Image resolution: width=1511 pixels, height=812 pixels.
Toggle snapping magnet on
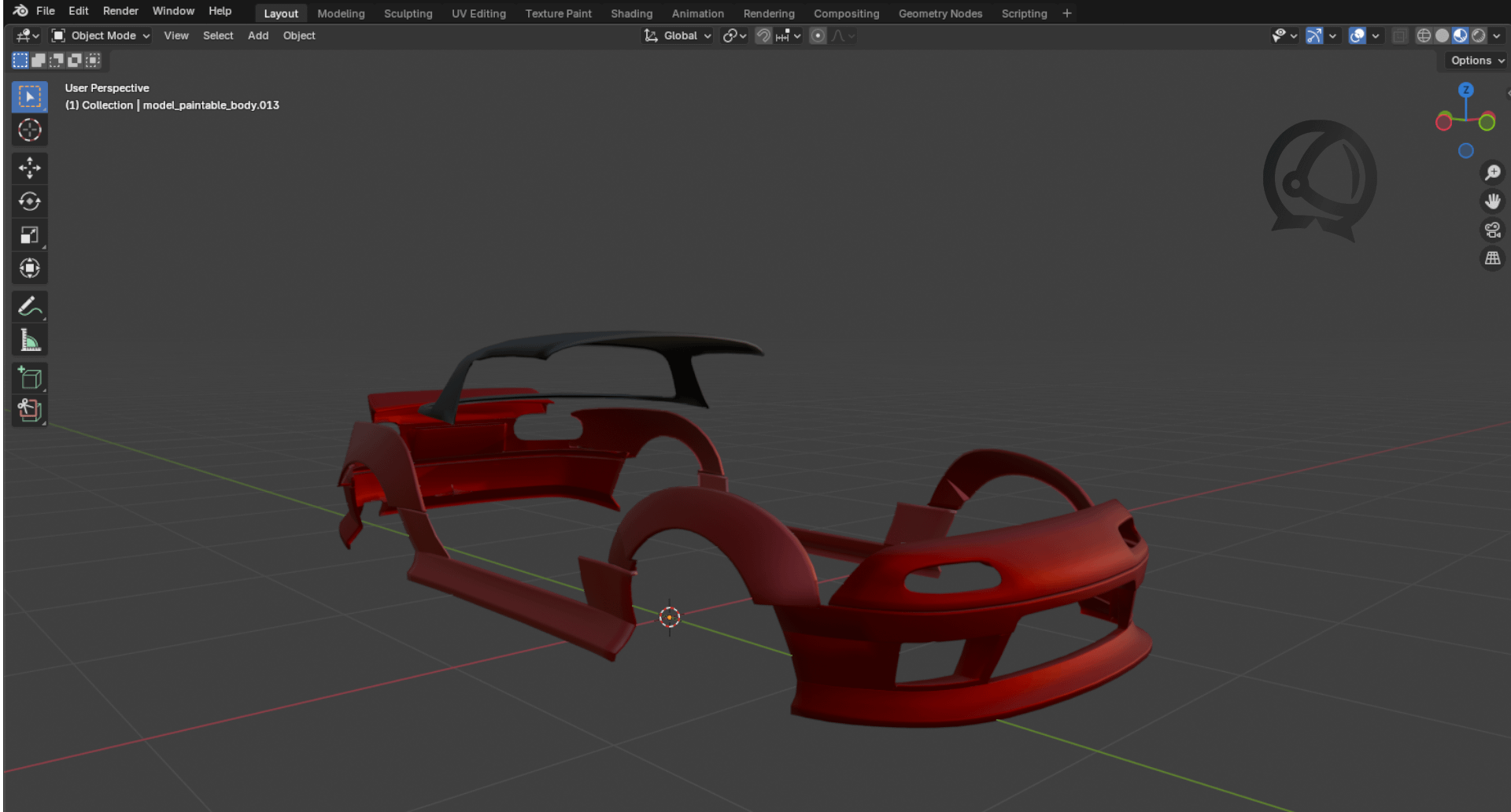pos(763,35)
